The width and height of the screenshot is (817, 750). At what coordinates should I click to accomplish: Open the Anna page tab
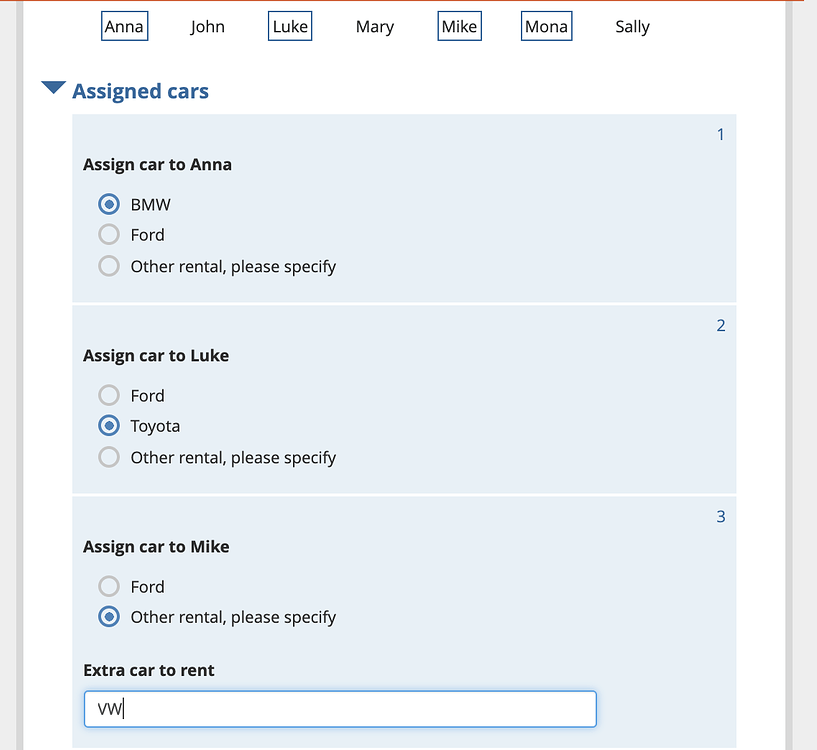click(x=124, y=26)
